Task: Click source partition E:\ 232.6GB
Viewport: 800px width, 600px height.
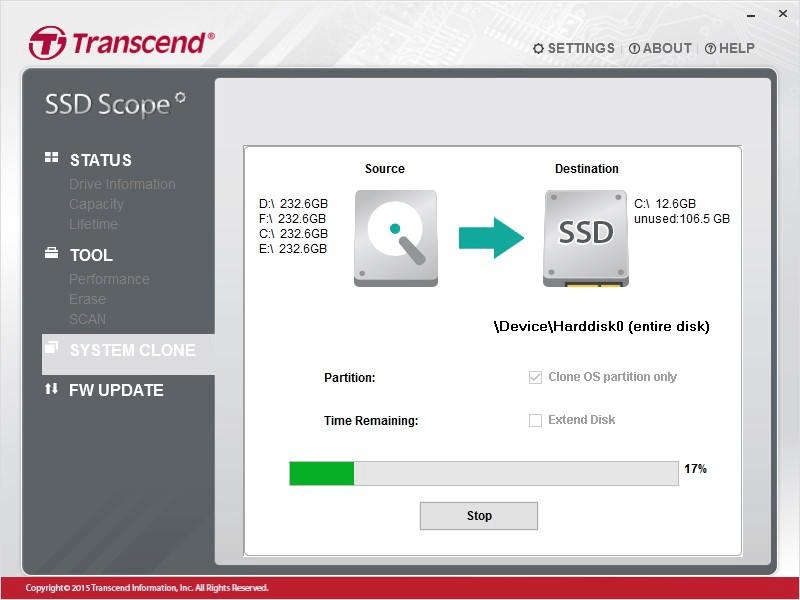Action: coord(293,249)
